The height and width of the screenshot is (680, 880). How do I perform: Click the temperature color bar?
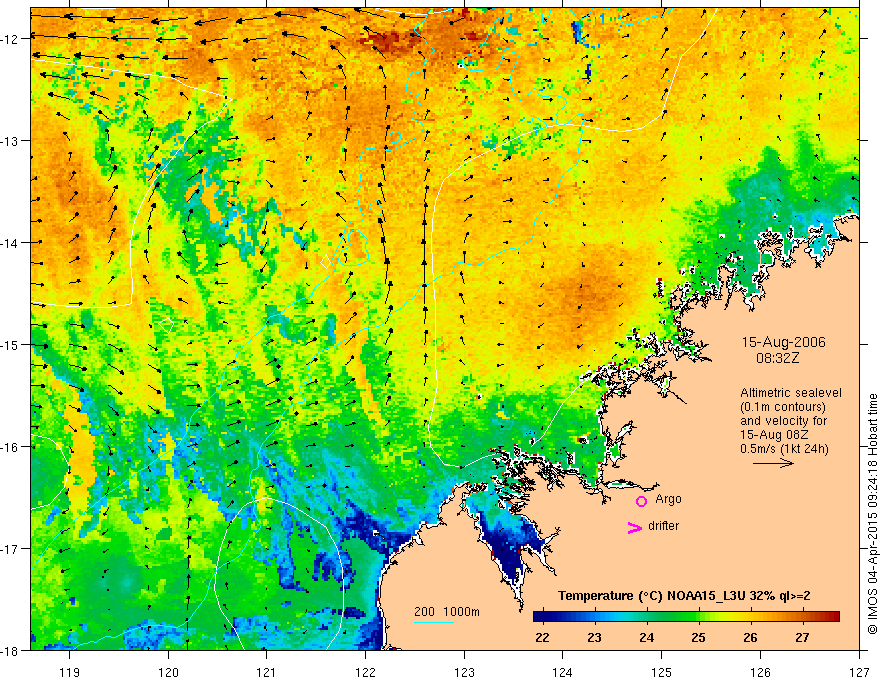[686, 617]
